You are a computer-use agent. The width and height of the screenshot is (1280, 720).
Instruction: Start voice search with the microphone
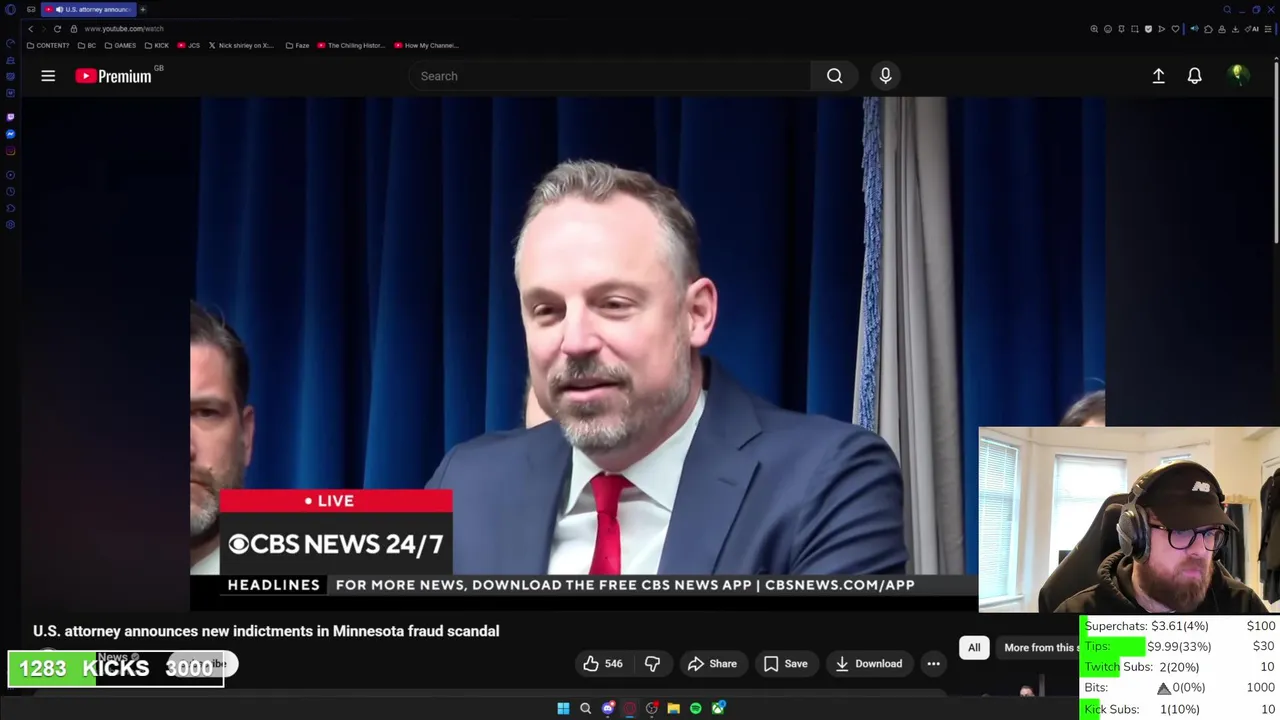coord(885,76)
